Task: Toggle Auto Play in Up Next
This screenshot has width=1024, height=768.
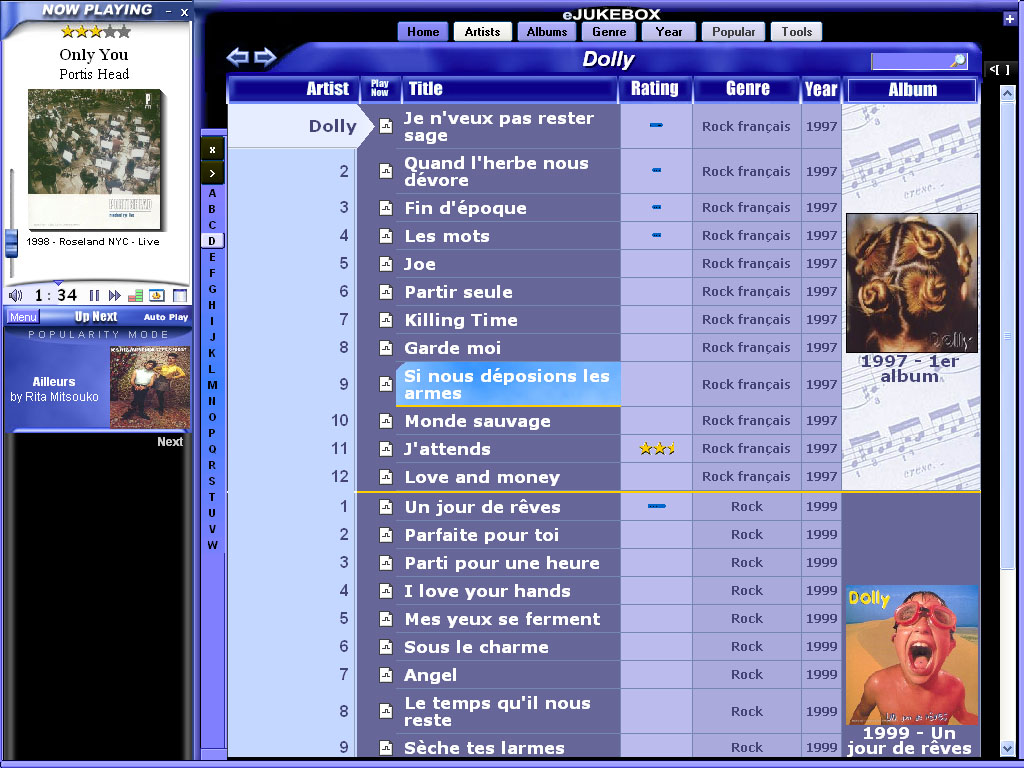Action: tap(166, 317)
